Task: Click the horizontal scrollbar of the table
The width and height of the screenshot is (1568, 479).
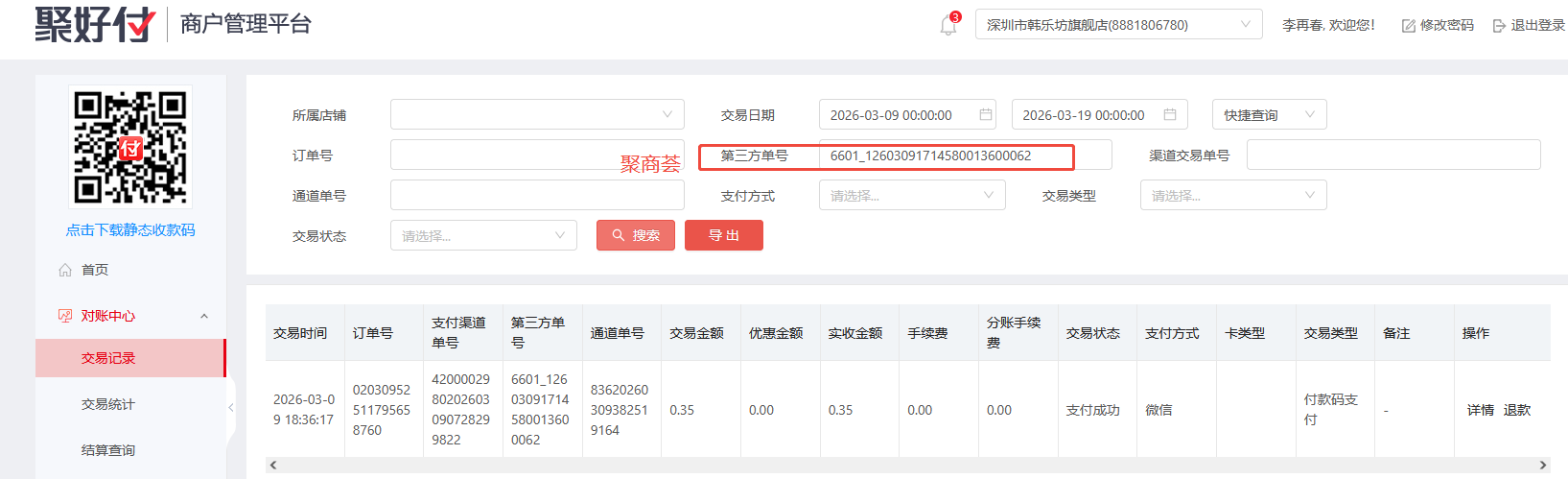Action: pos(907,465)
